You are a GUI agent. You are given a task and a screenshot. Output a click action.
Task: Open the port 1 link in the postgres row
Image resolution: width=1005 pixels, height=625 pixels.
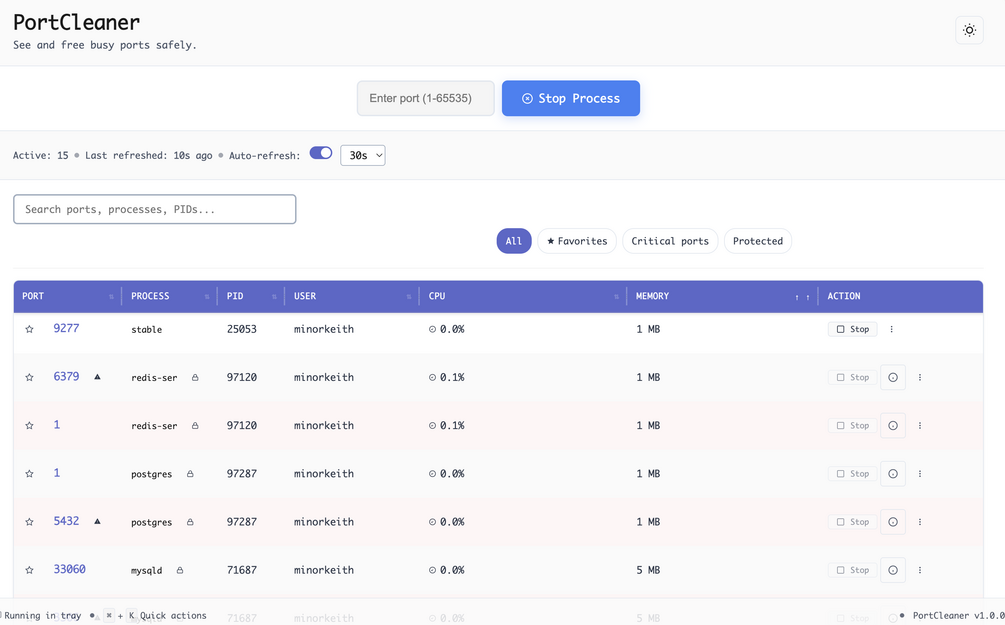[x=56, y=472]
